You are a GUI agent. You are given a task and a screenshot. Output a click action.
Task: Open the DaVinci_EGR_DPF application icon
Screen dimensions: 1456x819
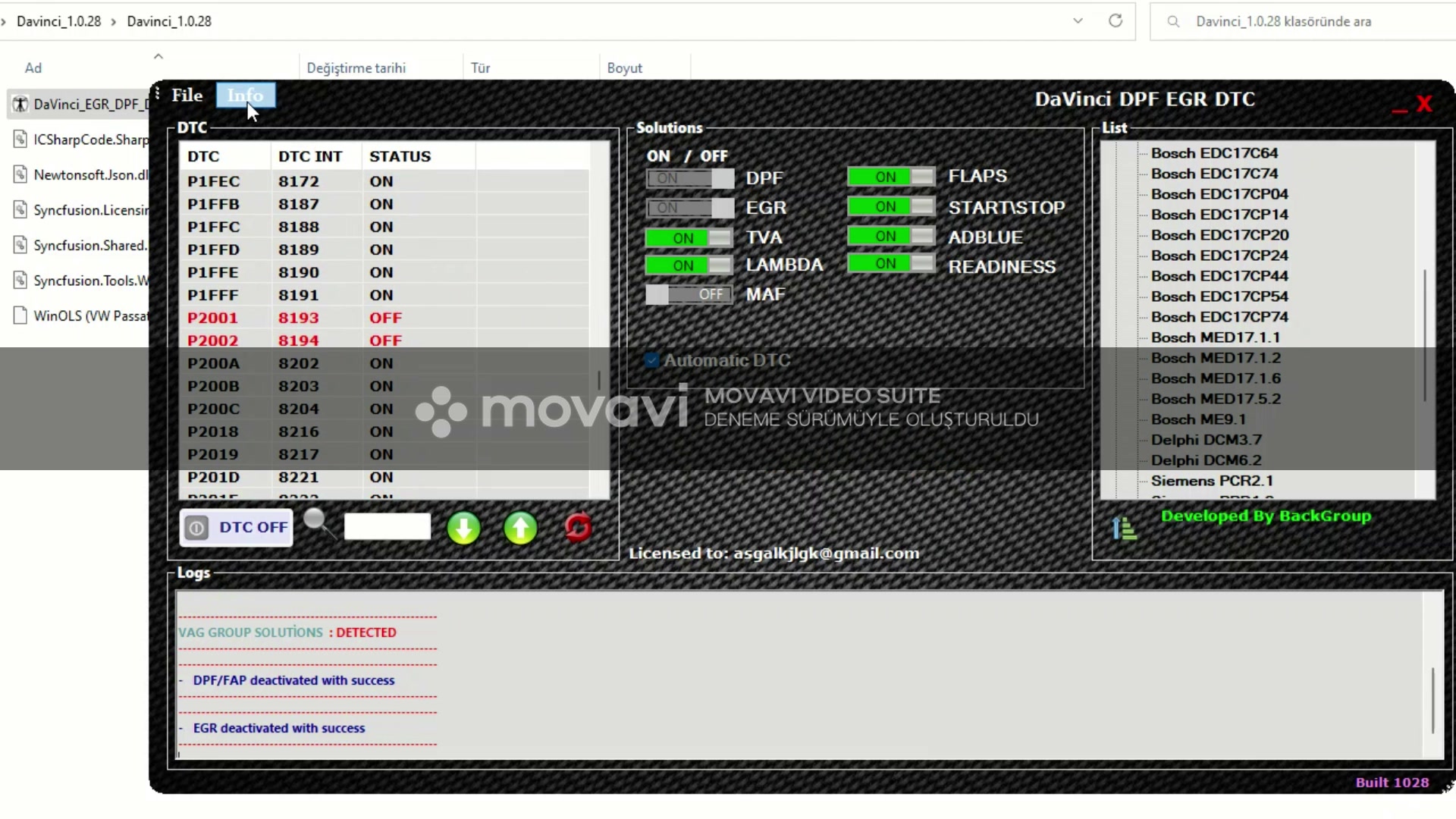point(20,103)
